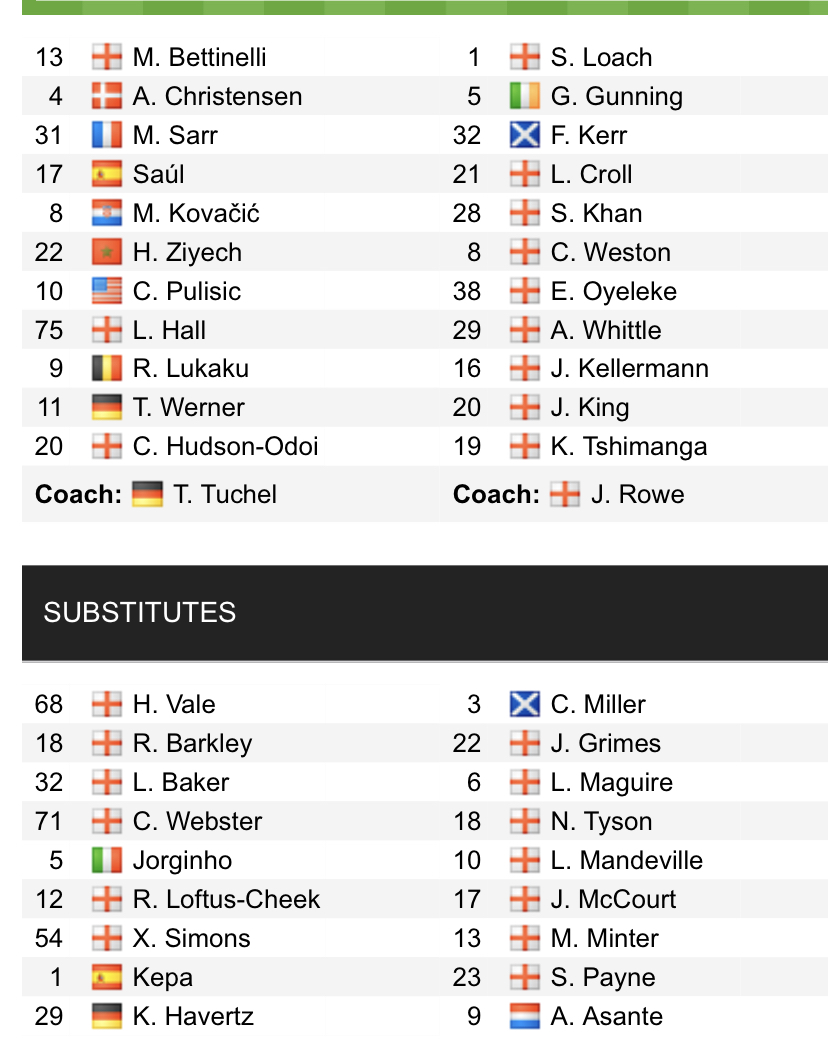Open substitute L. Mandeville's profile
This screenshot has height=1055, width=828.
(626, 860)
